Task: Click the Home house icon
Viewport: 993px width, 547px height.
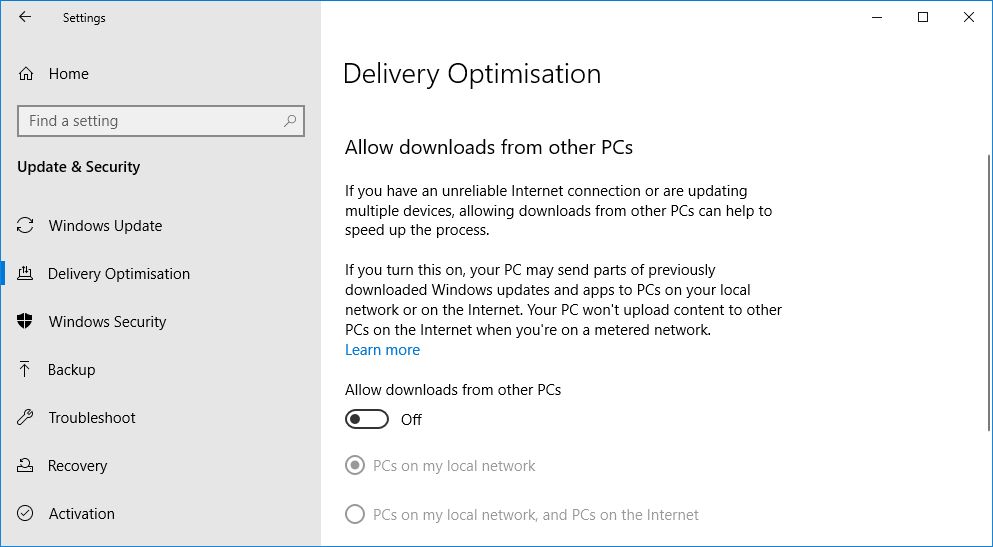Action: pyautogui.click(x=26, y=74)
